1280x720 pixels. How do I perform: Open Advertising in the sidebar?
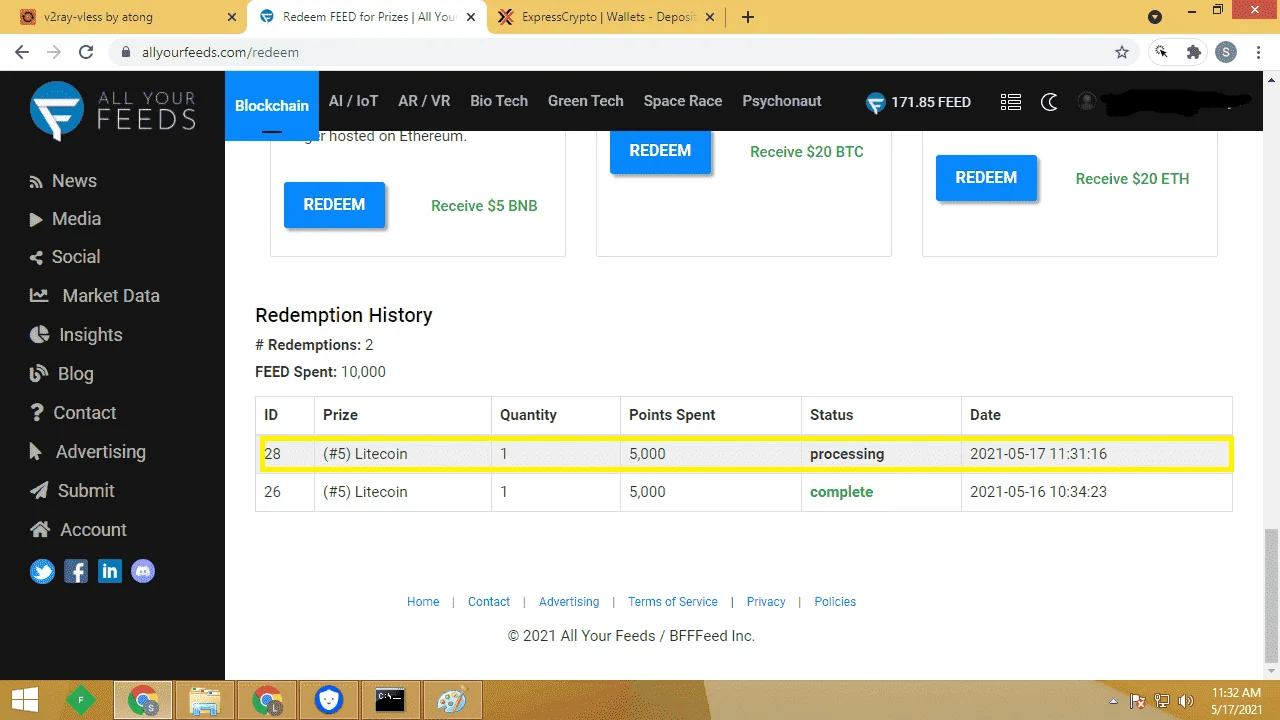pos(87,452)
